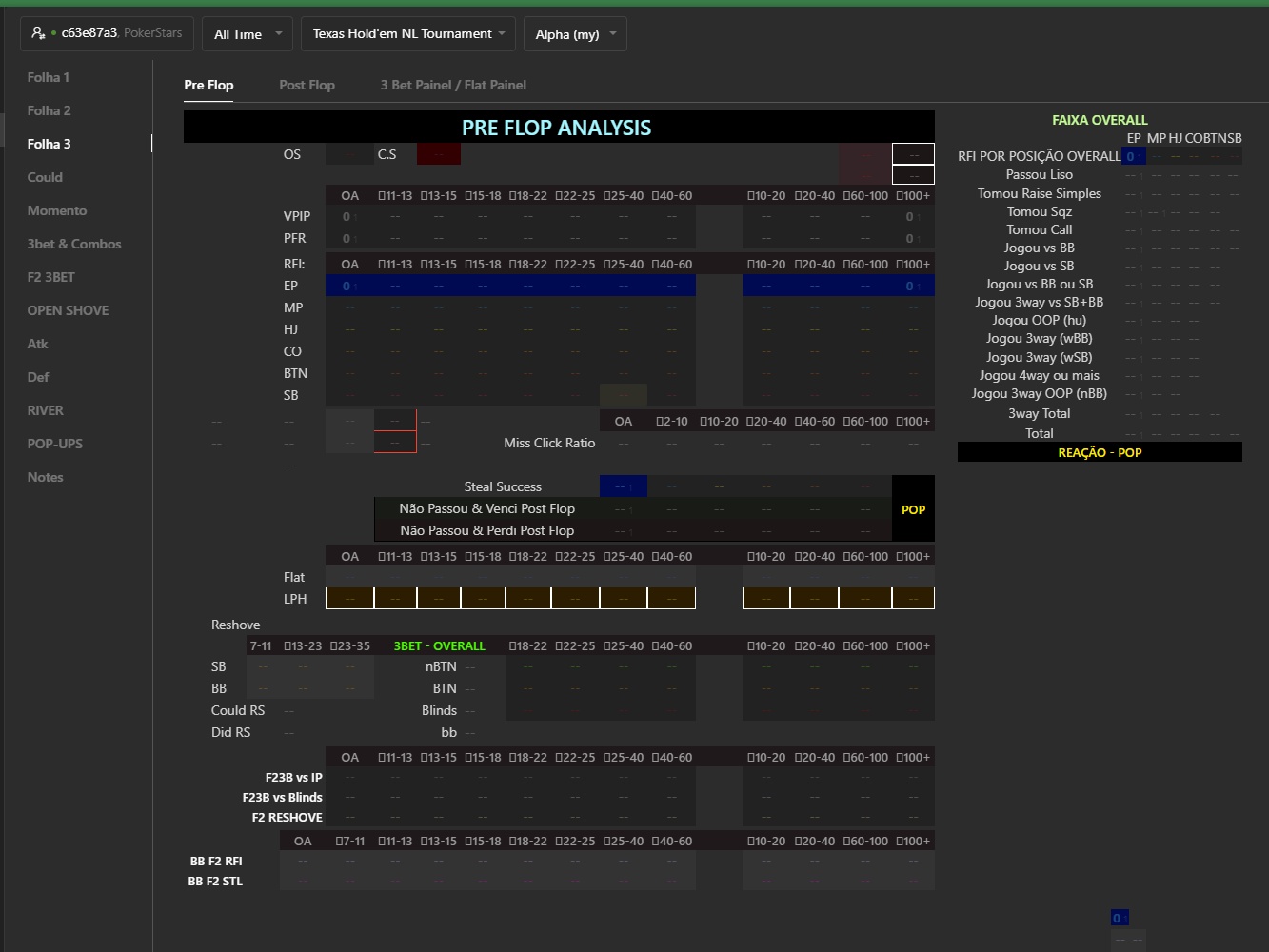Select Folha 1 in the sidebar
The image size is (1269, 952).
coord(49,77)
